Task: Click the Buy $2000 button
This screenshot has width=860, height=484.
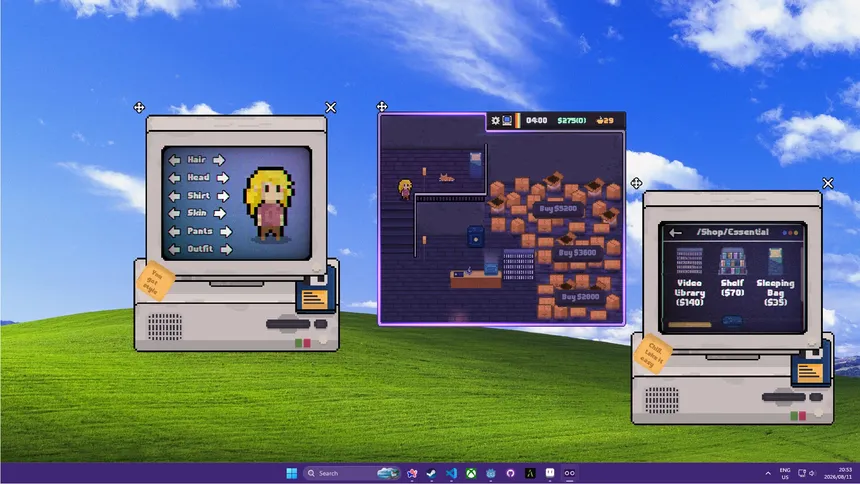Action: 580,297
